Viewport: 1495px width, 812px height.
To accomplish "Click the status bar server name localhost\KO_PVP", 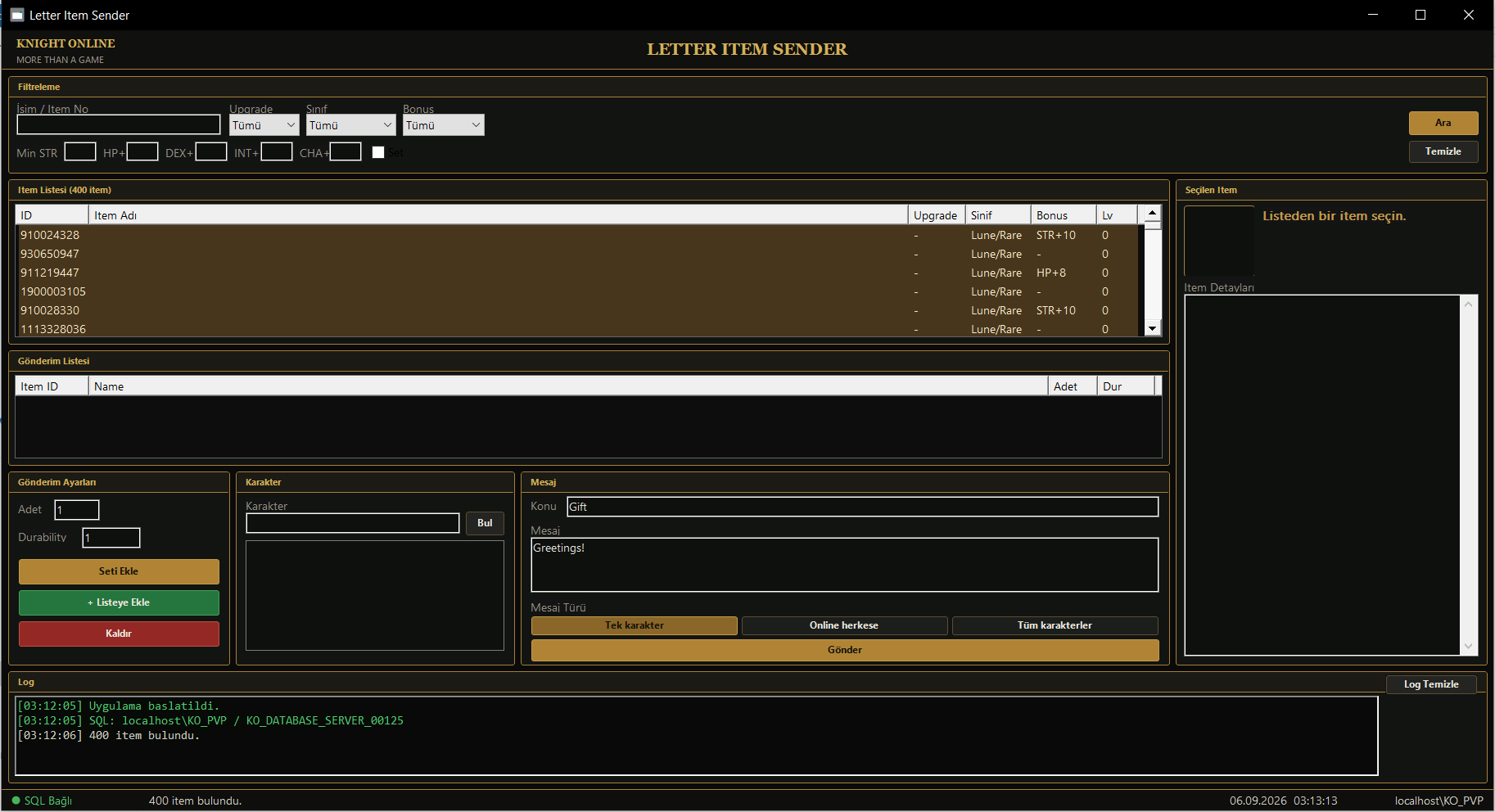I will pyautogui.click(x=1439, y=801).
